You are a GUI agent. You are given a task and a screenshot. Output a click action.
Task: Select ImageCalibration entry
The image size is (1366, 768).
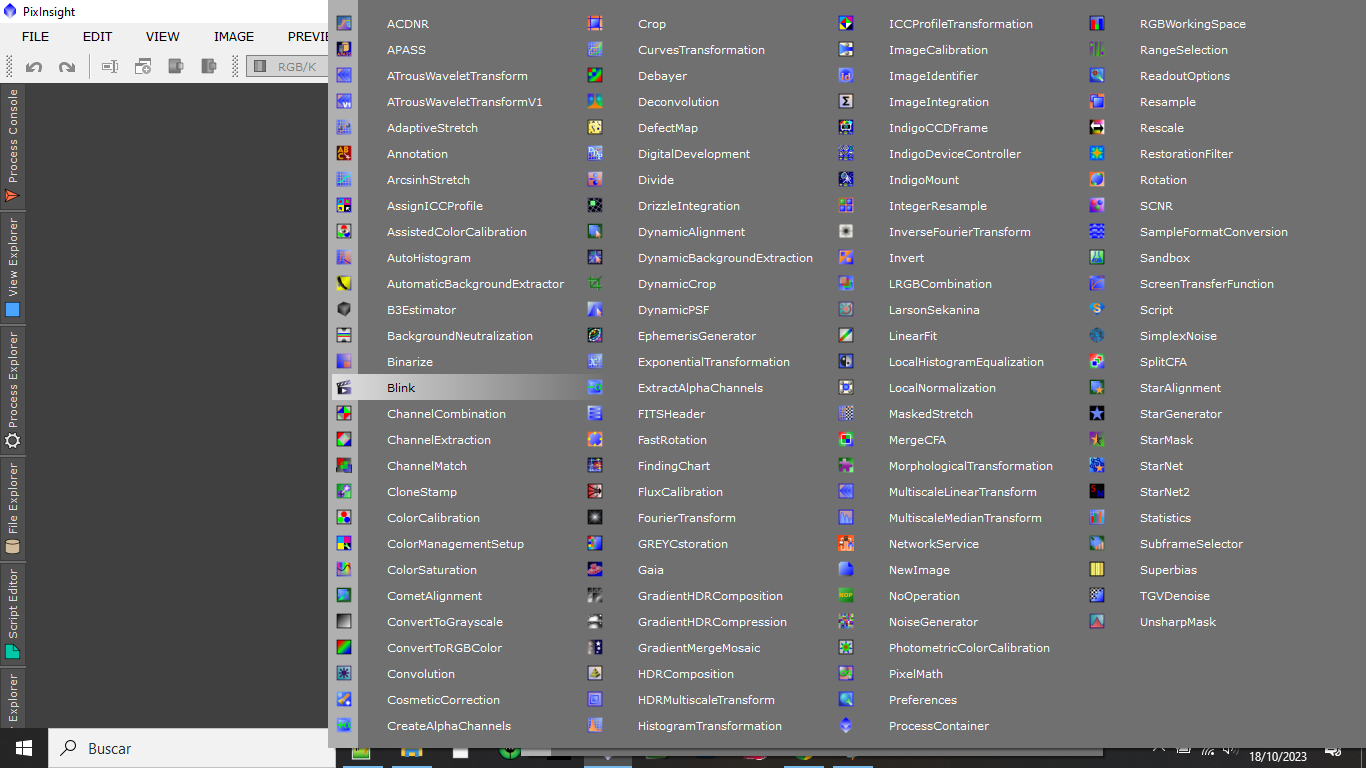coord(938,49)
